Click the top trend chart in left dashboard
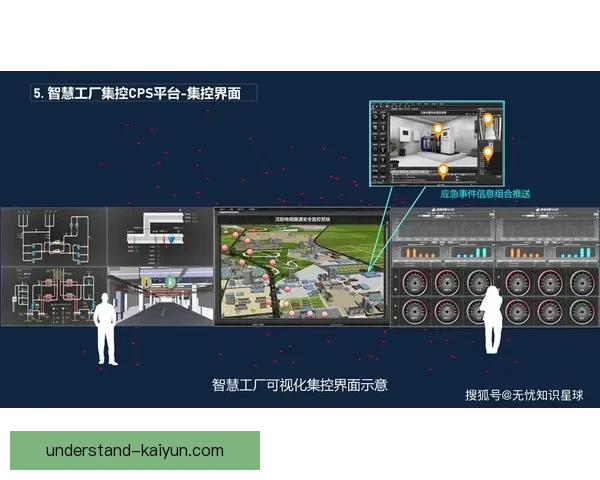This screenshot has height=480, width=600. 444,229
